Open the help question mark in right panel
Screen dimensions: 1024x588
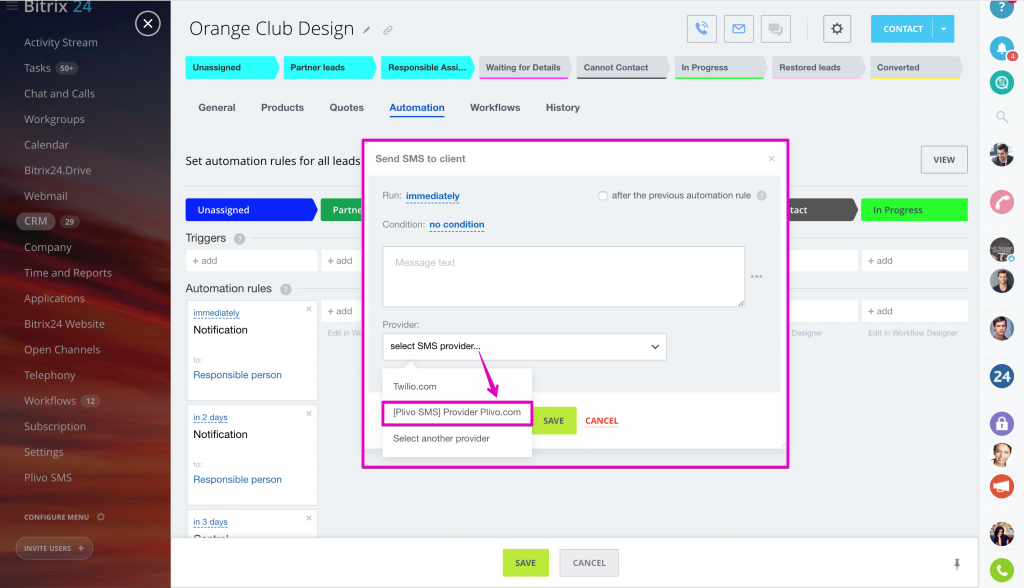click(1001, 7)
